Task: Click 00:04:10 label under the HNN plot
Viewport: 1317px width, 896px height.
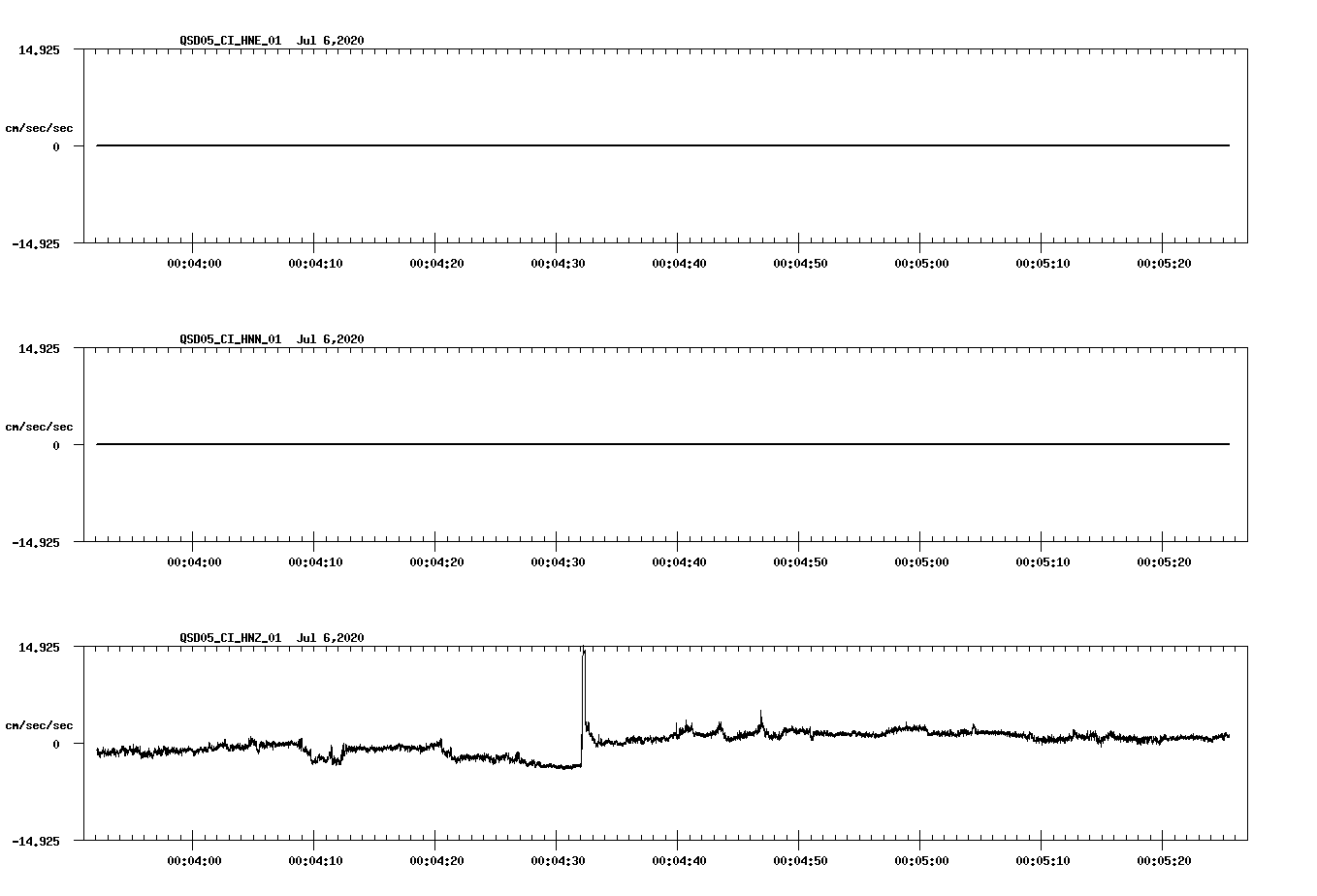Action: [315, 561]
